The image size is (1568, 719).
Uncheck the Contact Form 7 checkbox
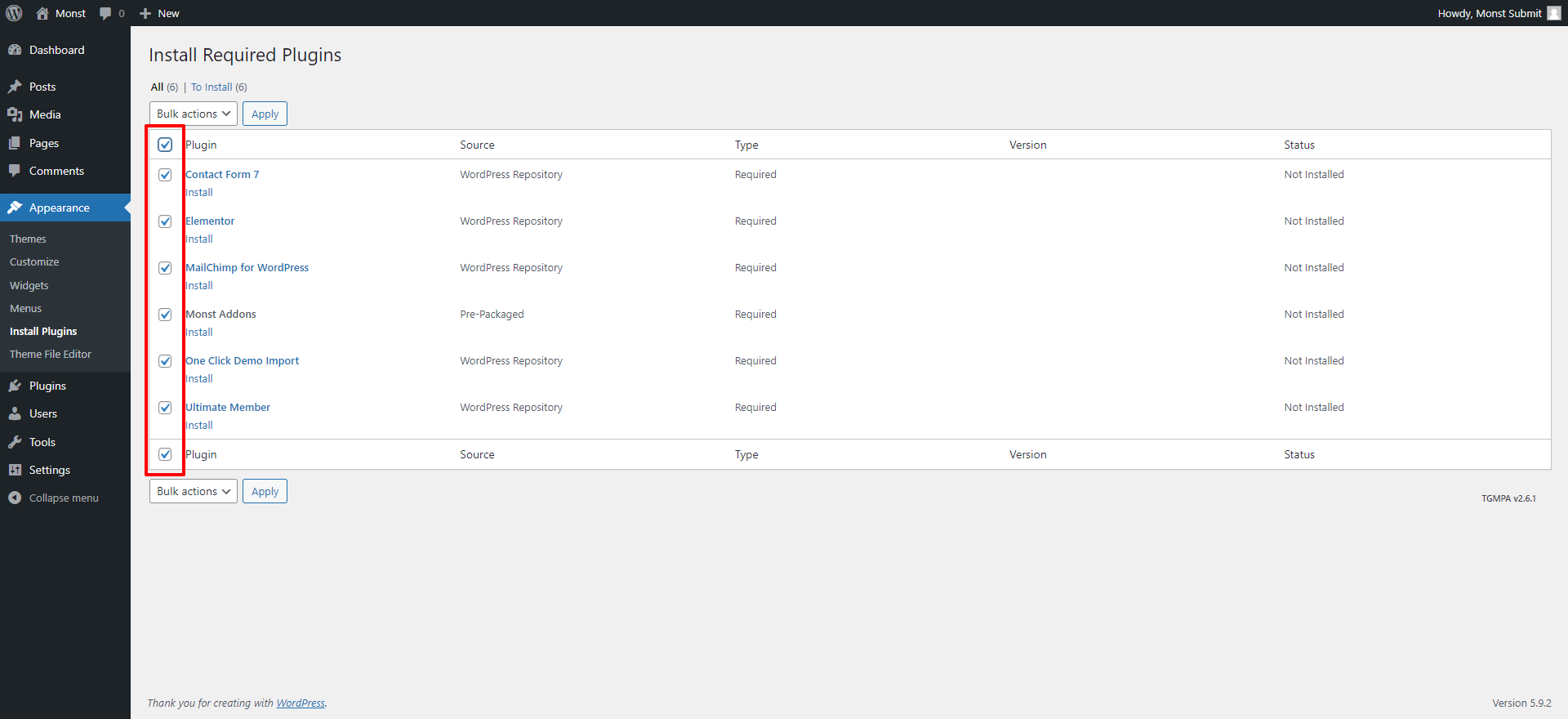[165, 175]
